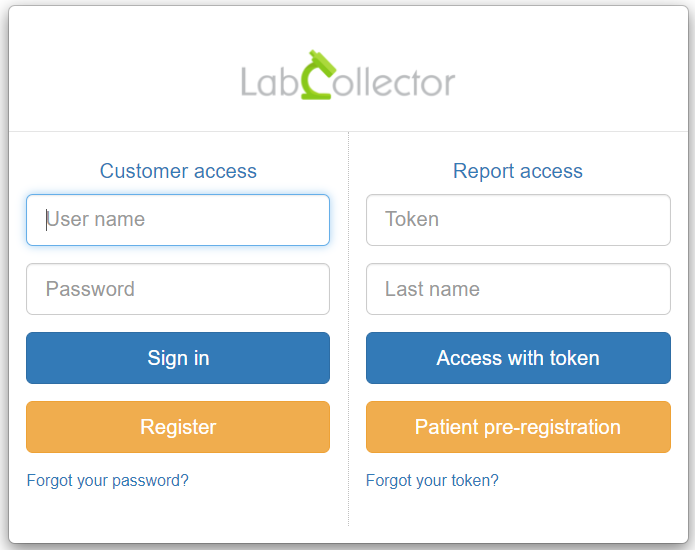Click into the Password field

pyautogui.click(x=178, y=289)
